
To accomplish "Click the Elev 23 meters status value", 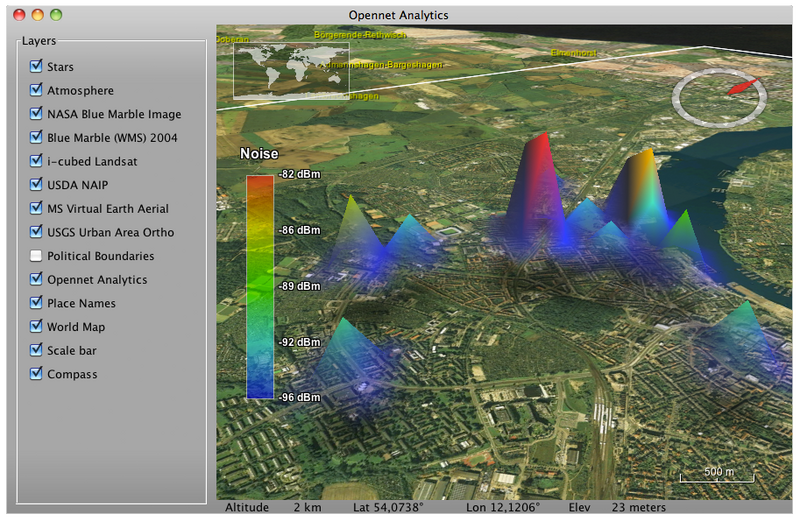I will click(617, 507).
